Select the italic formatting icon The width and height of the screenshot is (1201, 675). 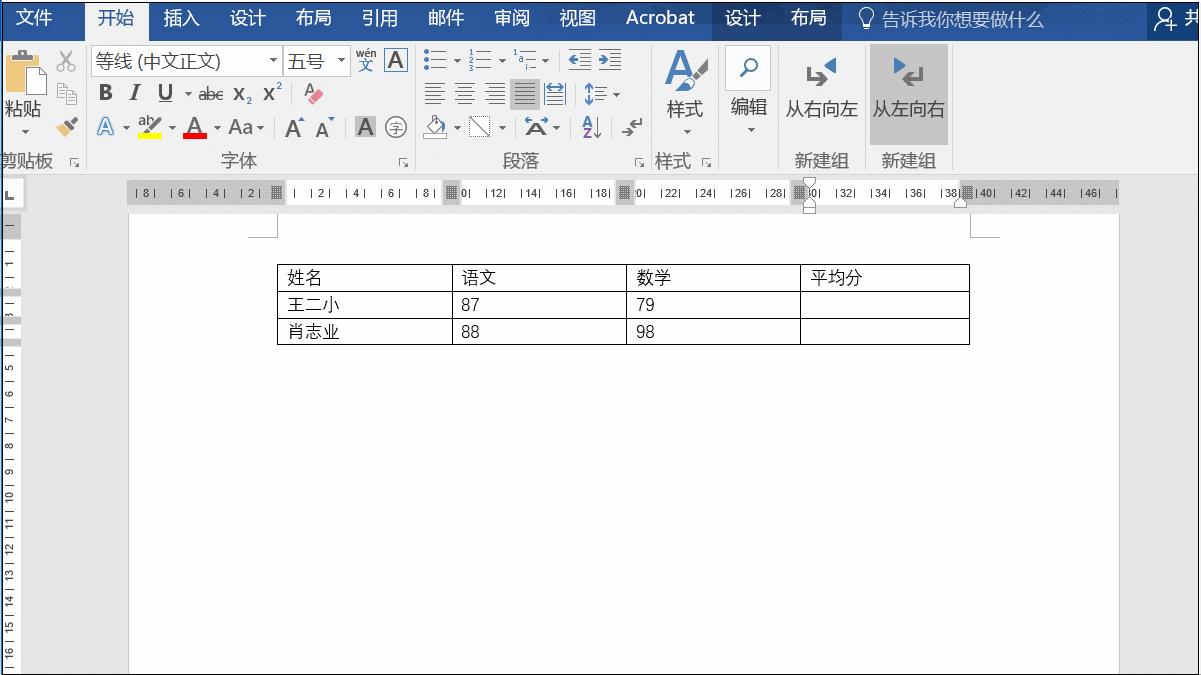[133, 93]
